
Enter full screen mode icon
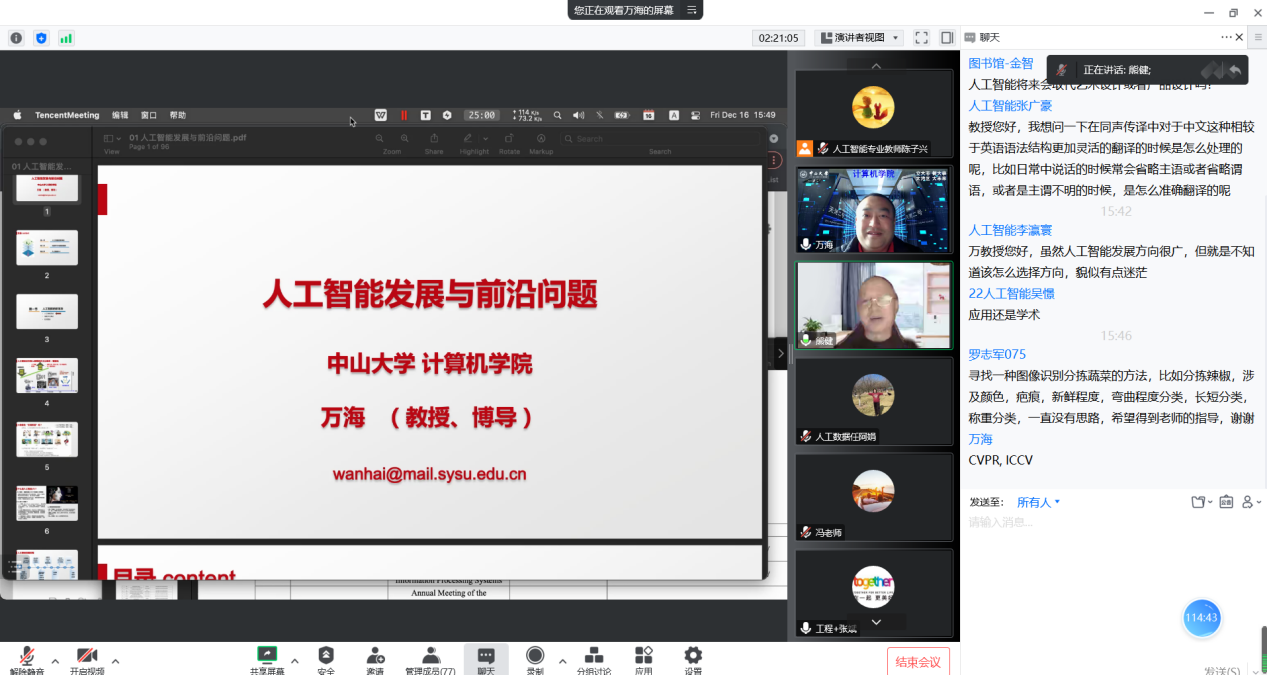pos(921,38)
